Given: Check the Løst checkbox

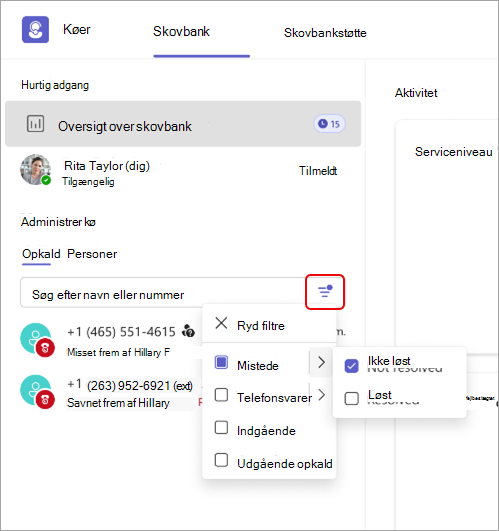Looking at the screenshot, I should tap(351, 398).
